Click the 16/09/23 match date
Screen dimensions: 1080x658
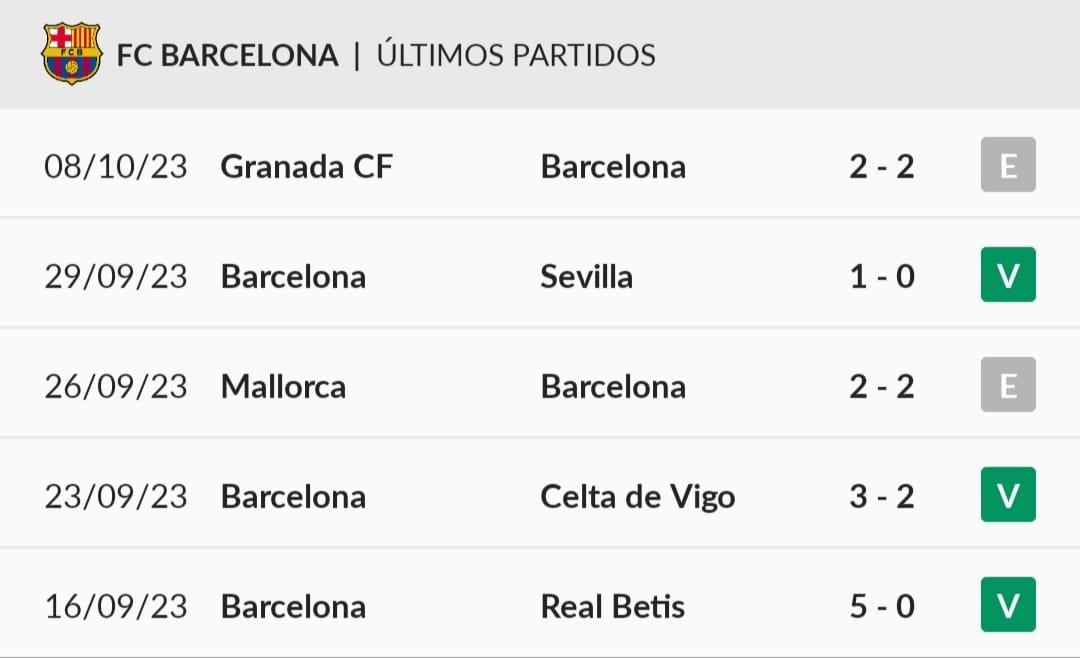click(x=116, y=607)
